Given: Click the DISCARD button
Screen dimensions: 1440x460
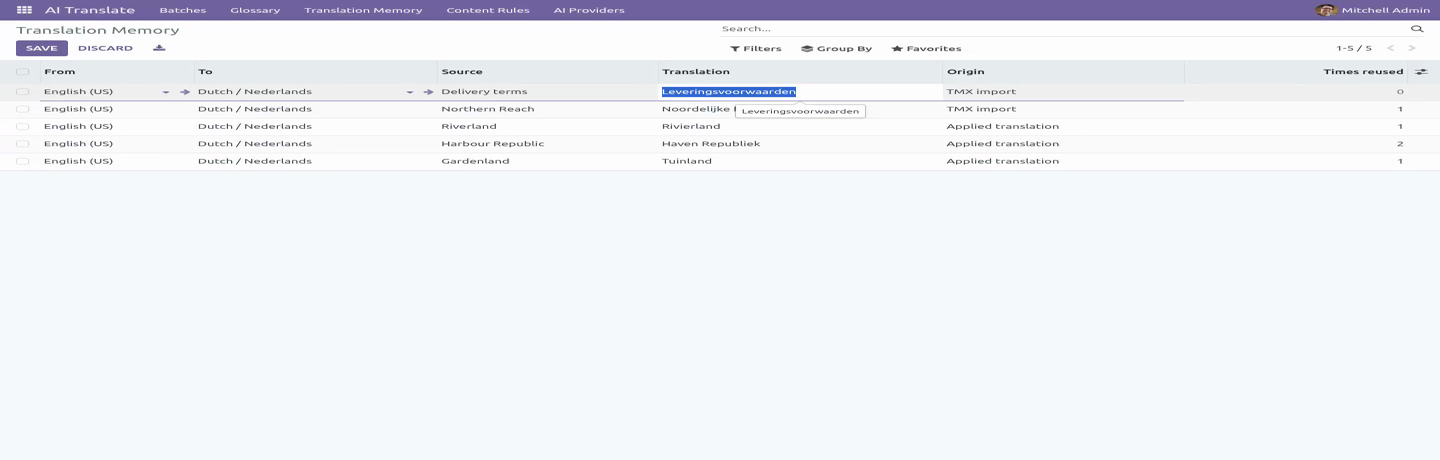Looking at the screenshot, I should [105, 48].
